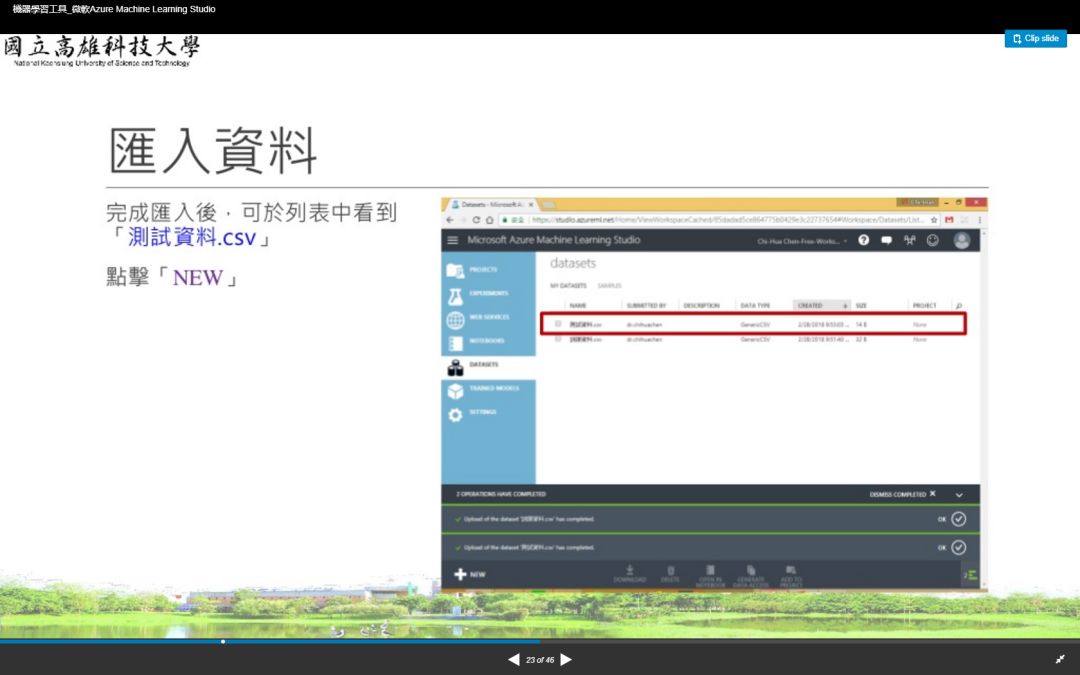
Task: Sort by the Name column header
Action: point(578,305)
